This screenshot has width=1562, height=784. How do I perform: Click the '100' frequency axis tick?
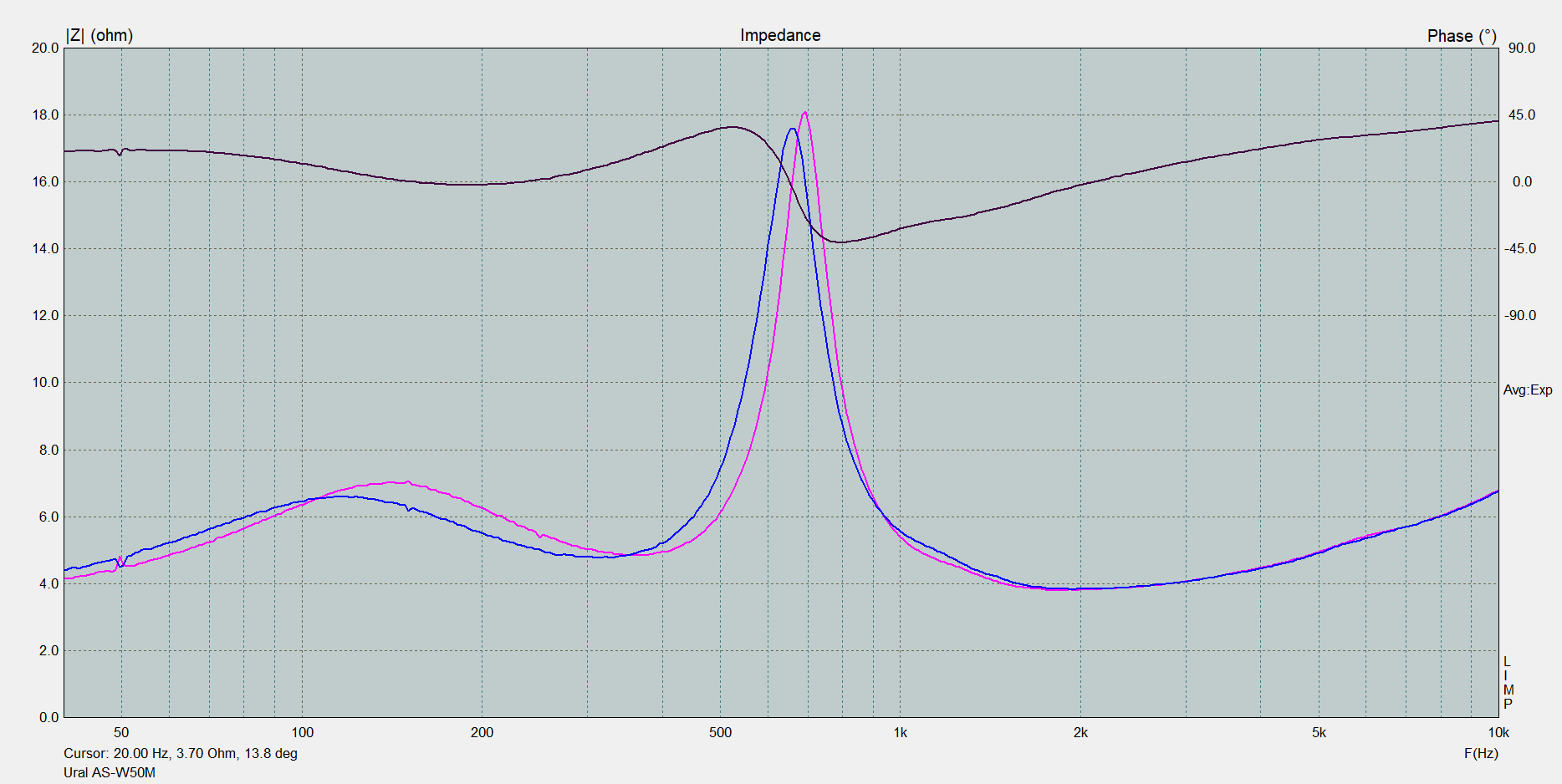[x=302, y=732]
